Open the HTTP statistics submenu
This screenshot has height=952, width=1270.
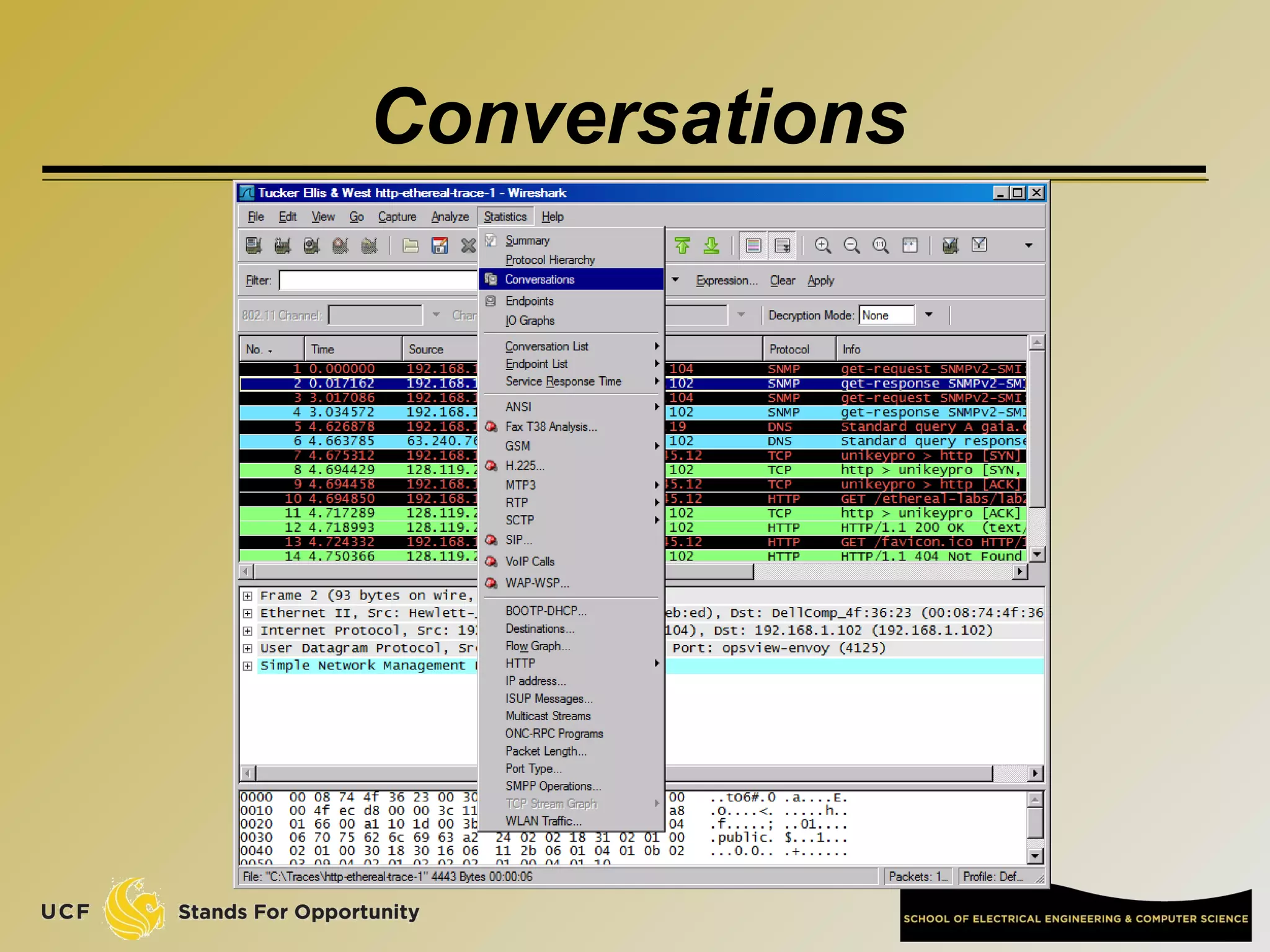point(571,664)
